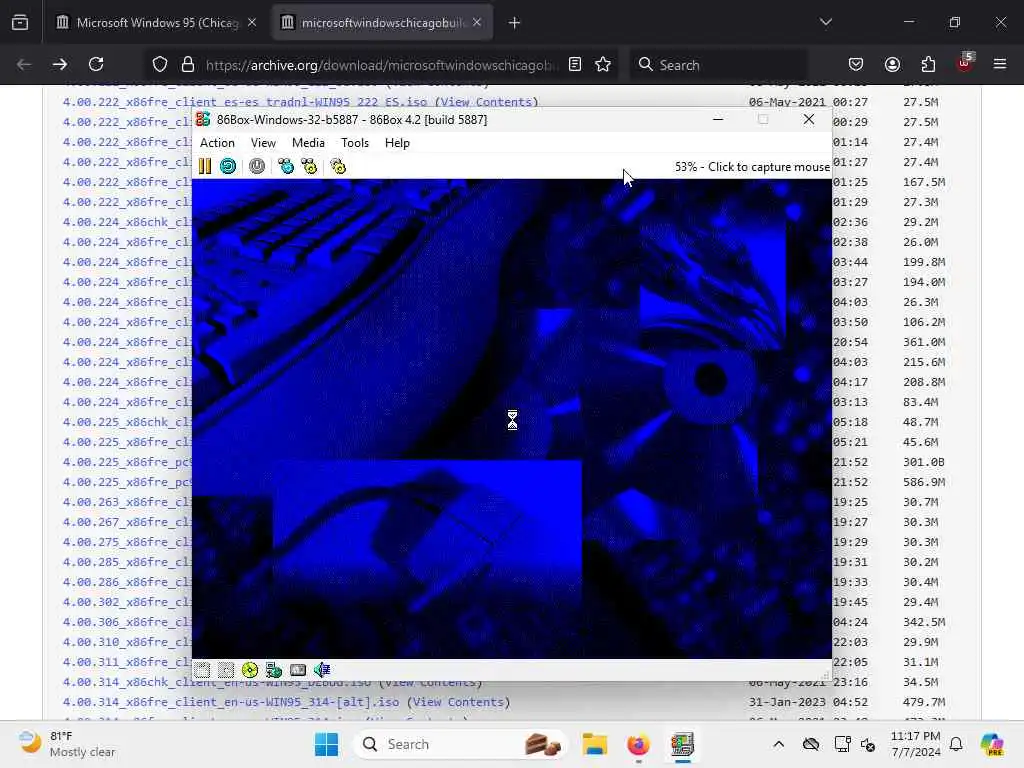This screenshot has width=1024, height=768.
Task: Pause the 86Box emulation
Action: click(205, 167)
